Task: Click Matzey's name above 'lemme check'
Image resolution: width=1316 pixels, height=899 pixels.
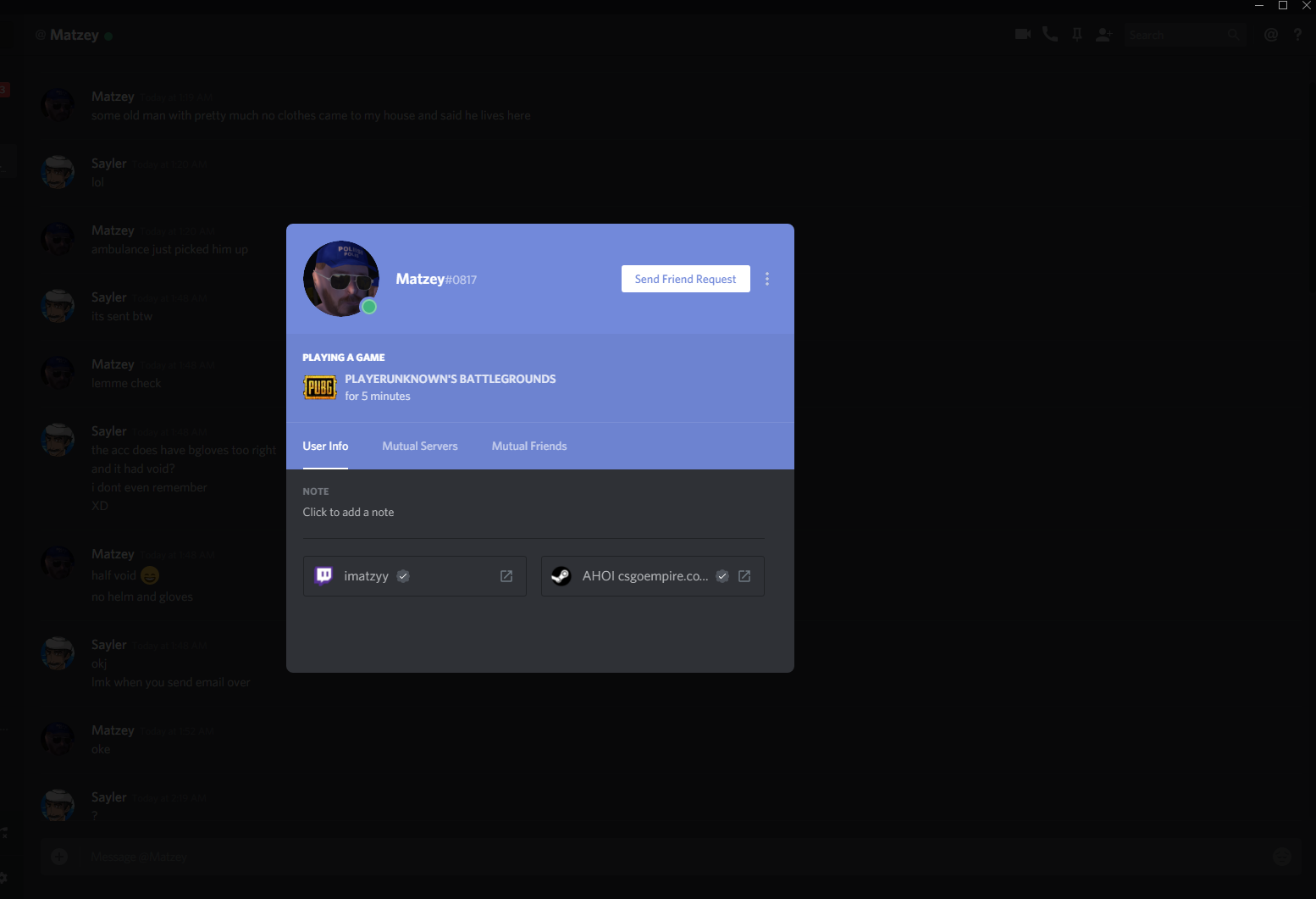Action: pyautogui.click(x=113, y=364)
